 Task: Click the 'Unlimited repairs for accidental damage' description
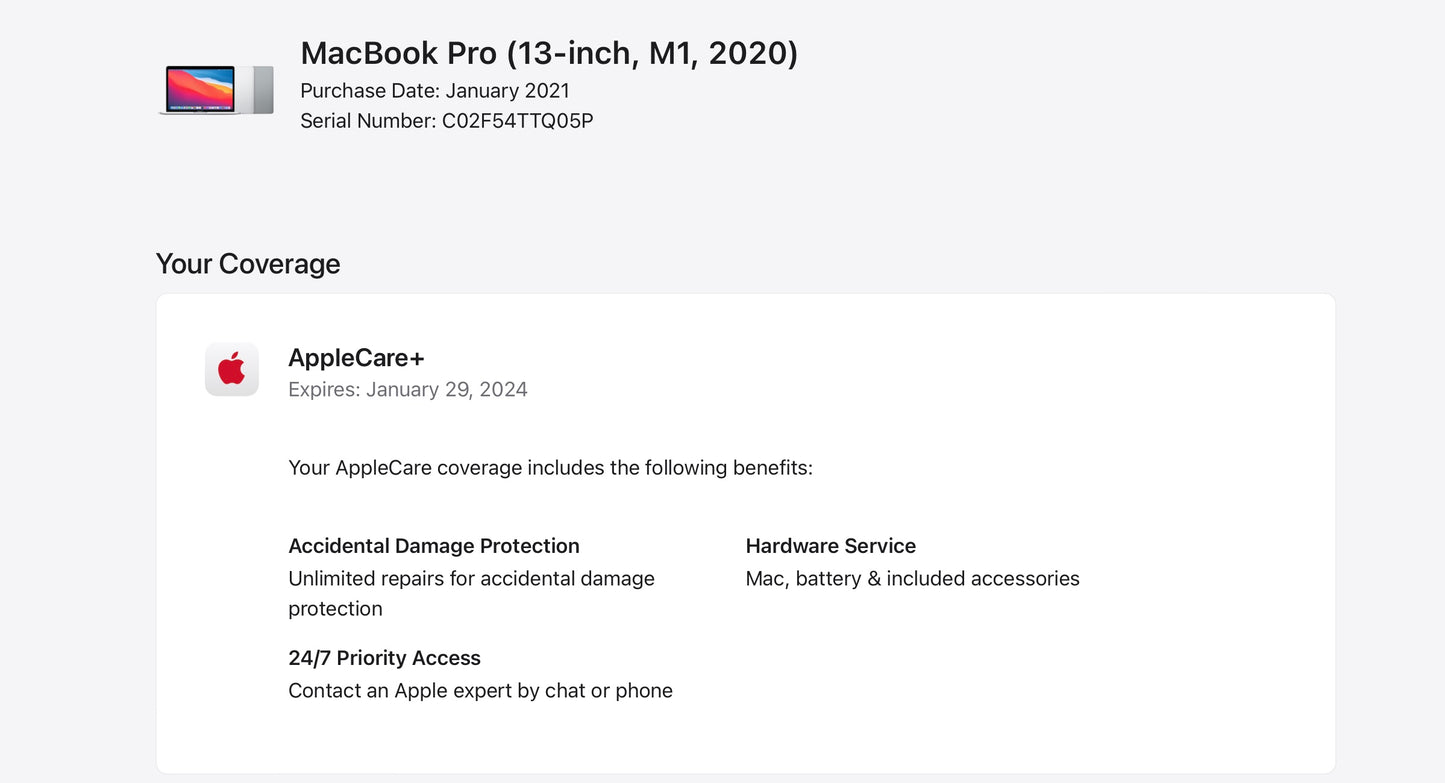click(x=471, y=579)
